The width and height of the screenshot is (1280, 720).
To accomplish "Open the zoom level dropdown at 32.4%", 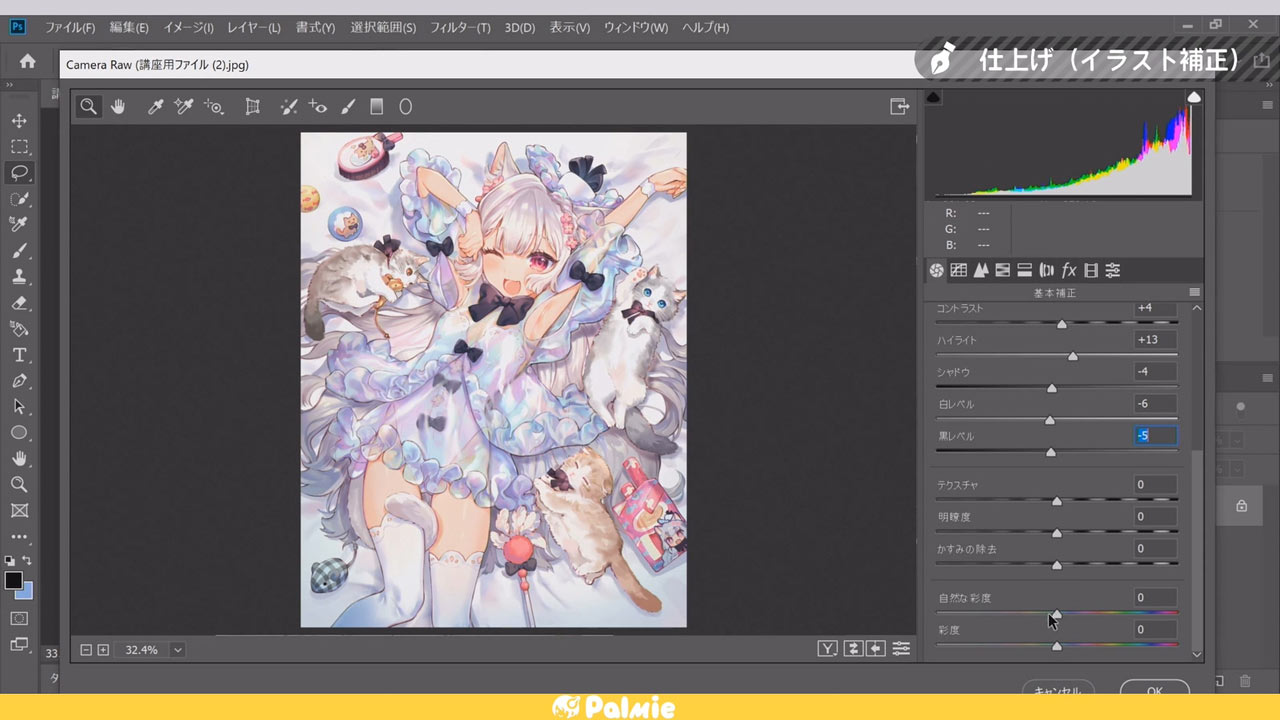I will tap(178, 650).
